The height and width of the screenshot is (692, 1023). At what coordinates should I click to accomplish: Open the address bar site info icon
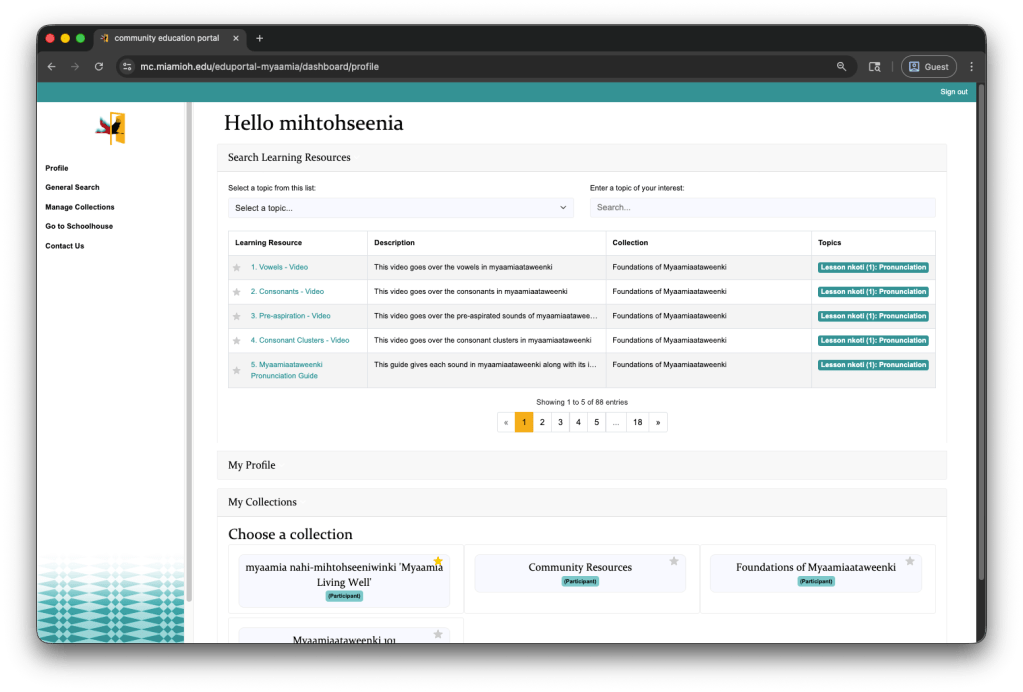tap(126, 66)
